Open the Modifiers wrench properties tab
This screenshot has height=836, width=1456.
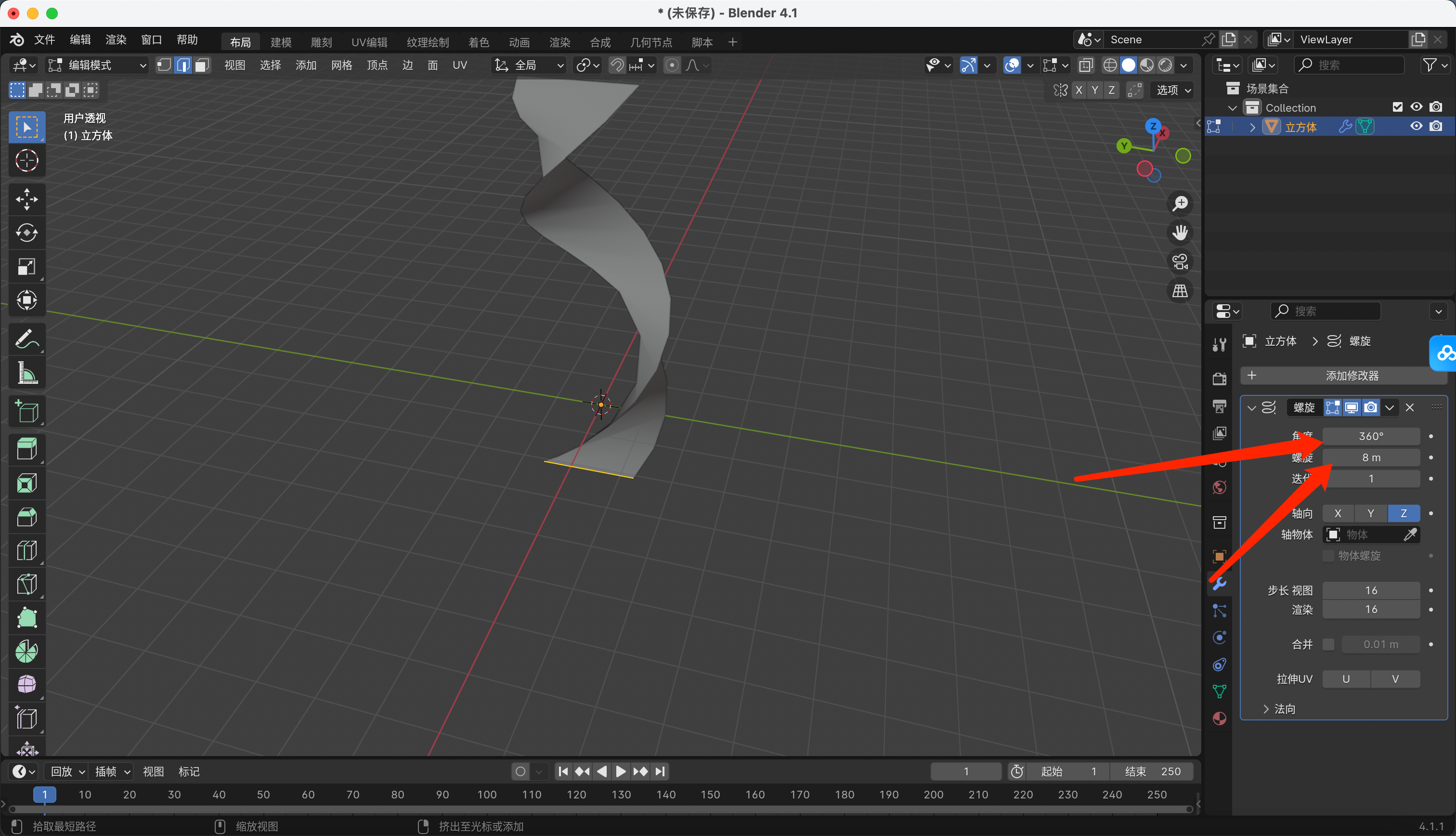point(1219,583)
